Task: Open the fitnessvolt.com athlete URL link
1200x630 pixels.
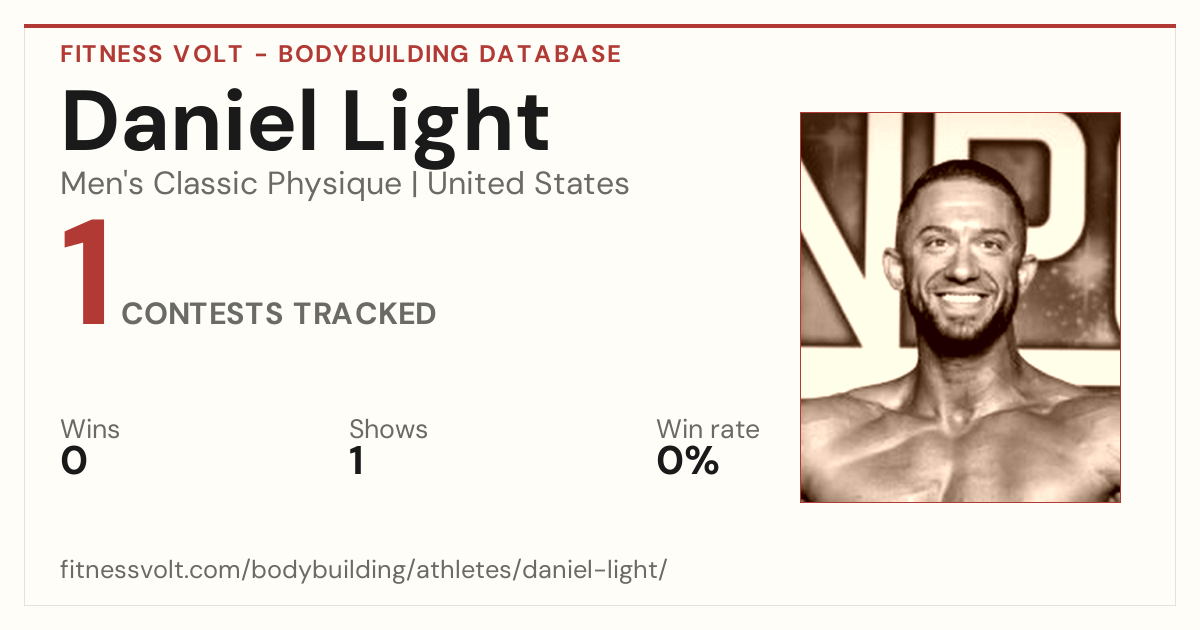Action: (x=363, y=571)
